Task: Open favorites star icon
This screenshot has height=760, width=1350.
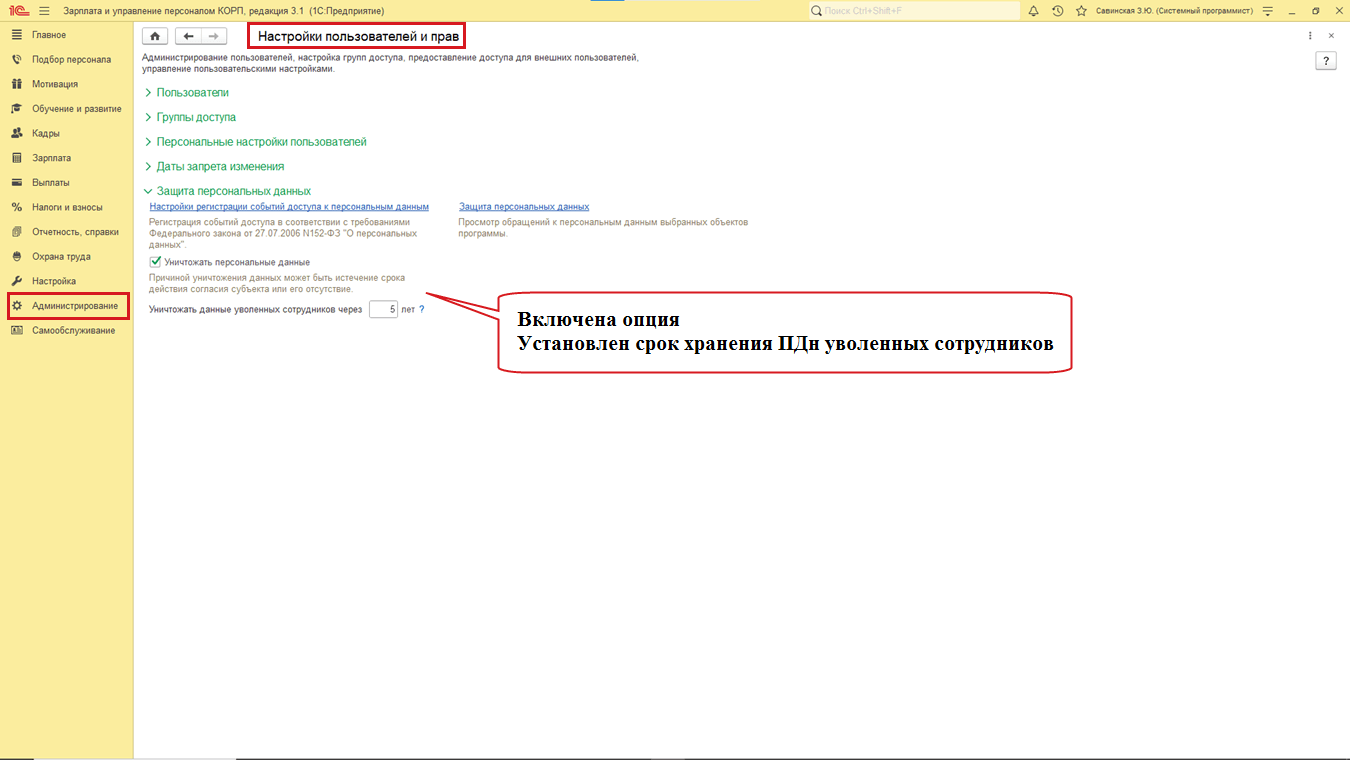Action: (x=1081, y=11)
